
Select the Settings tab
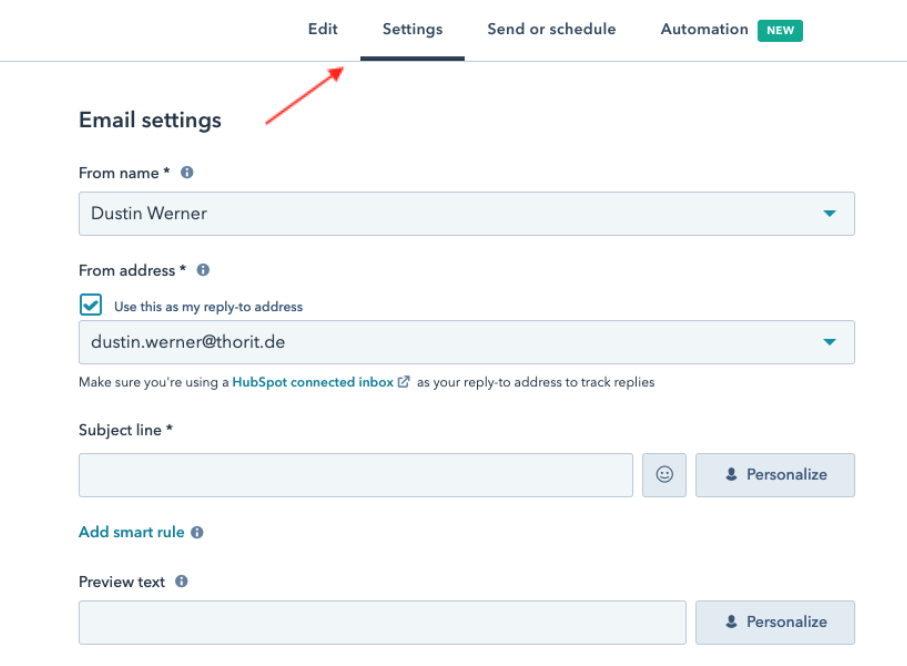click(x=412, y=29)
